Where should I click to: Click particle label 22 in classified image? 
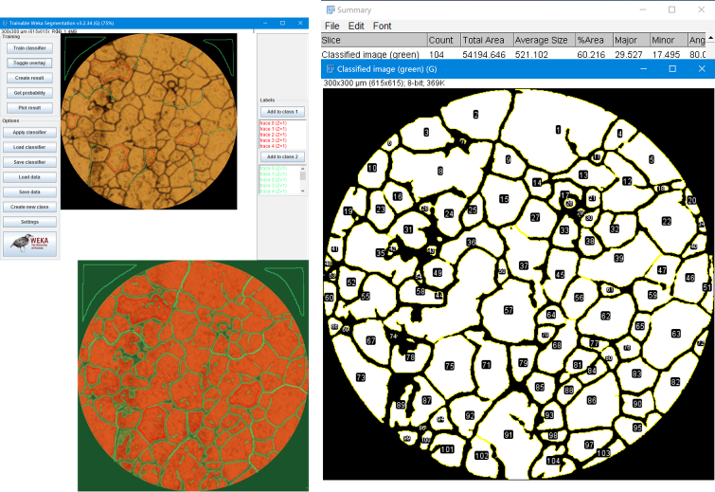click(667, 222)
